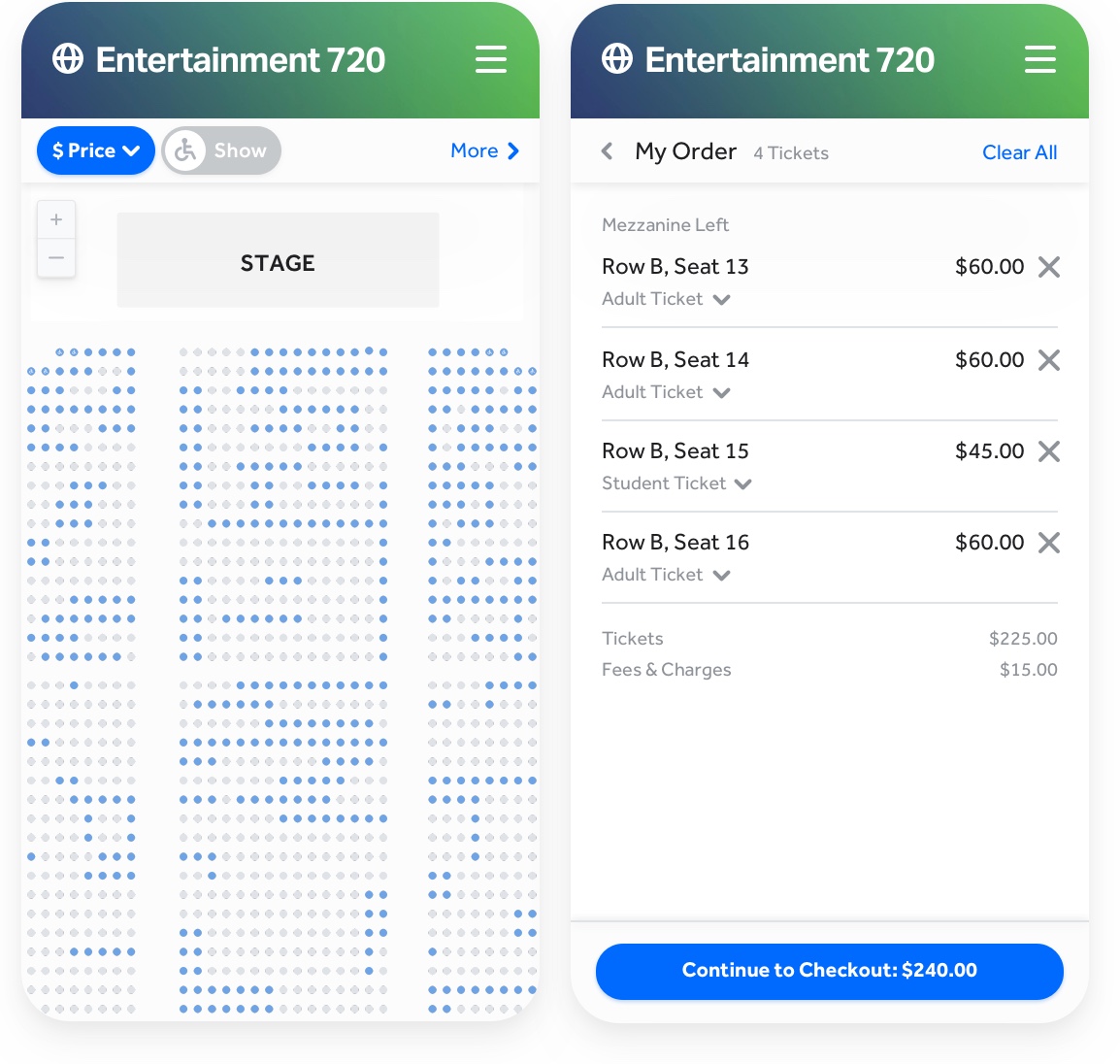Click the Mezzanine Left section label

(665, 224)
